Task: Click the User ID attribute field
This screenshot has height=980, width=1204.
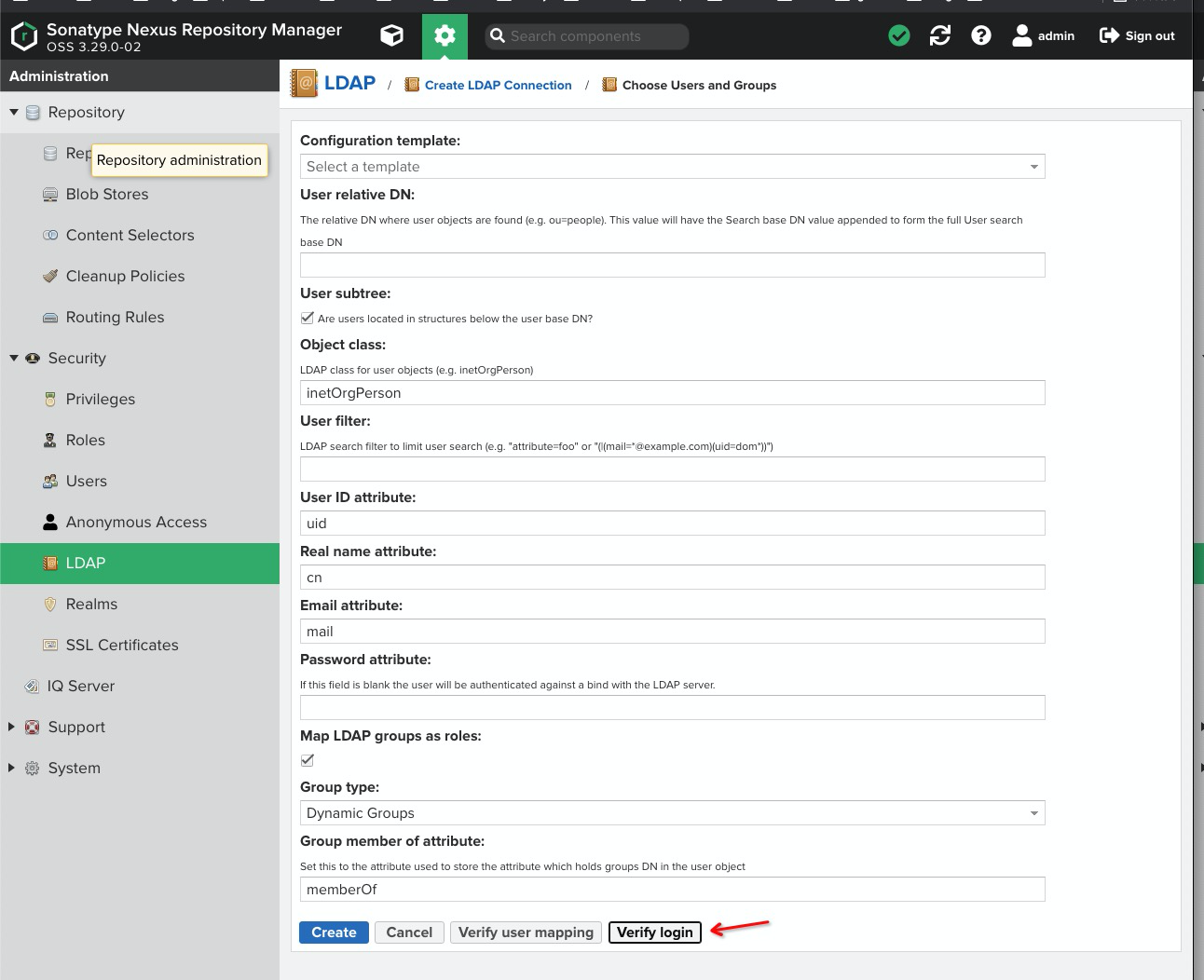Action: click(x=673, y=524)
